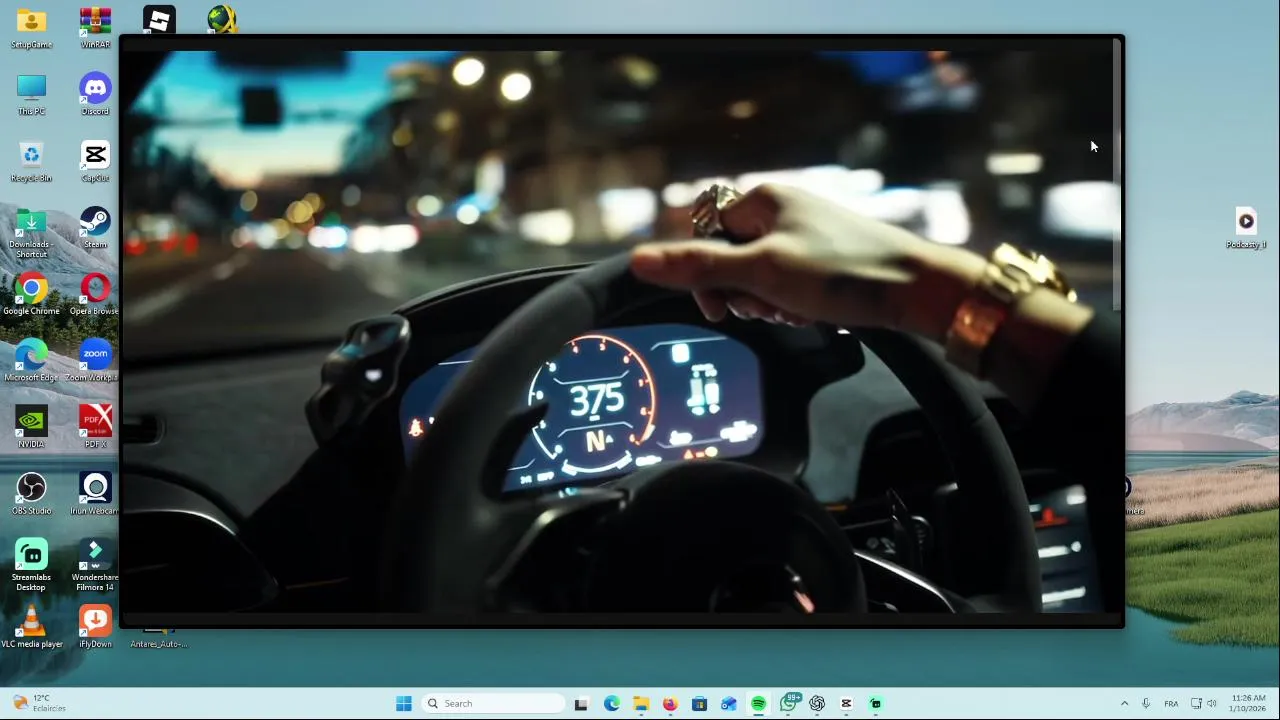
Task: Select the This PC desktop icon
Action: click(31, 94)
